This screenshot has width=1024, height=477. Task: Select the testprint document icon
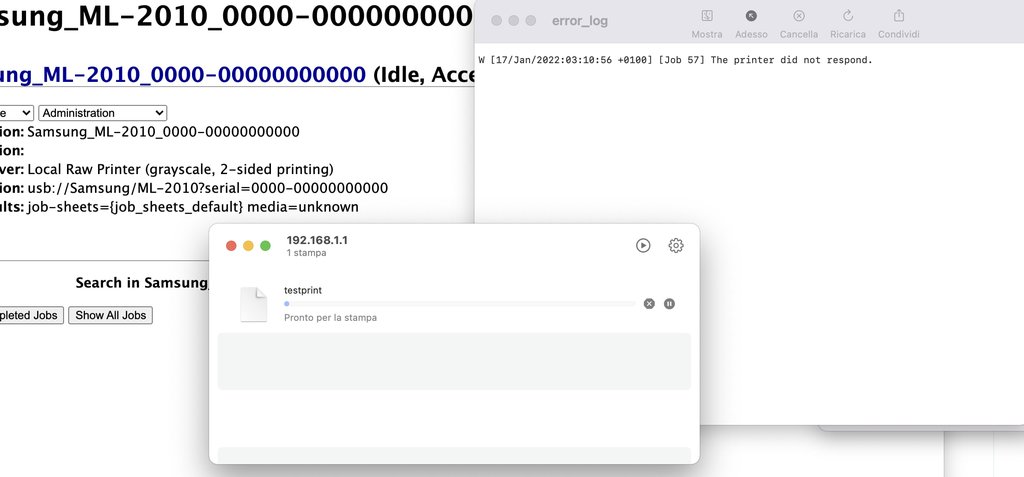click(x=253, y=304)
